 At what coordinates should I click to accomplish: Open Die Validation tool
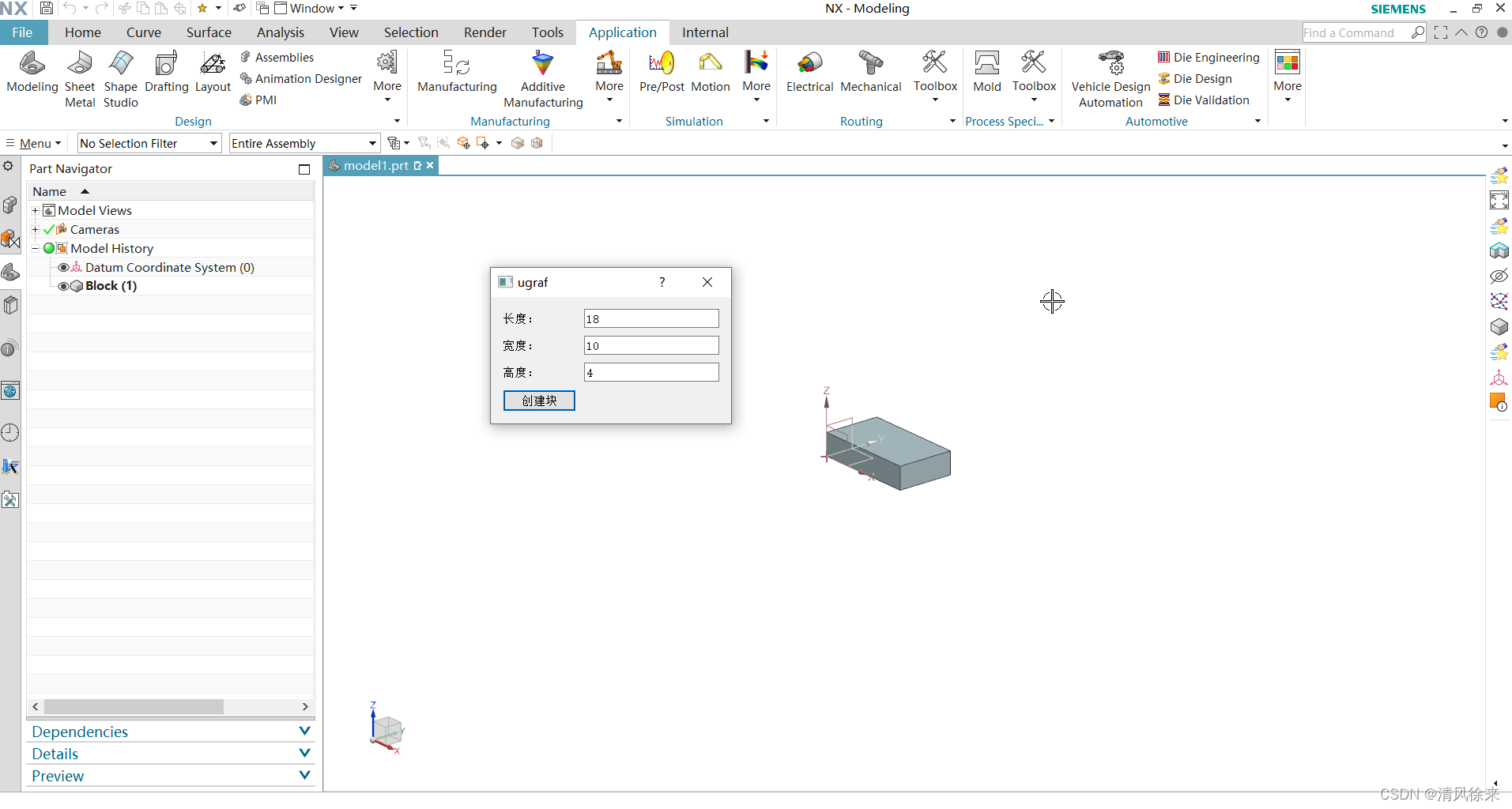(x=1203, y=100)
